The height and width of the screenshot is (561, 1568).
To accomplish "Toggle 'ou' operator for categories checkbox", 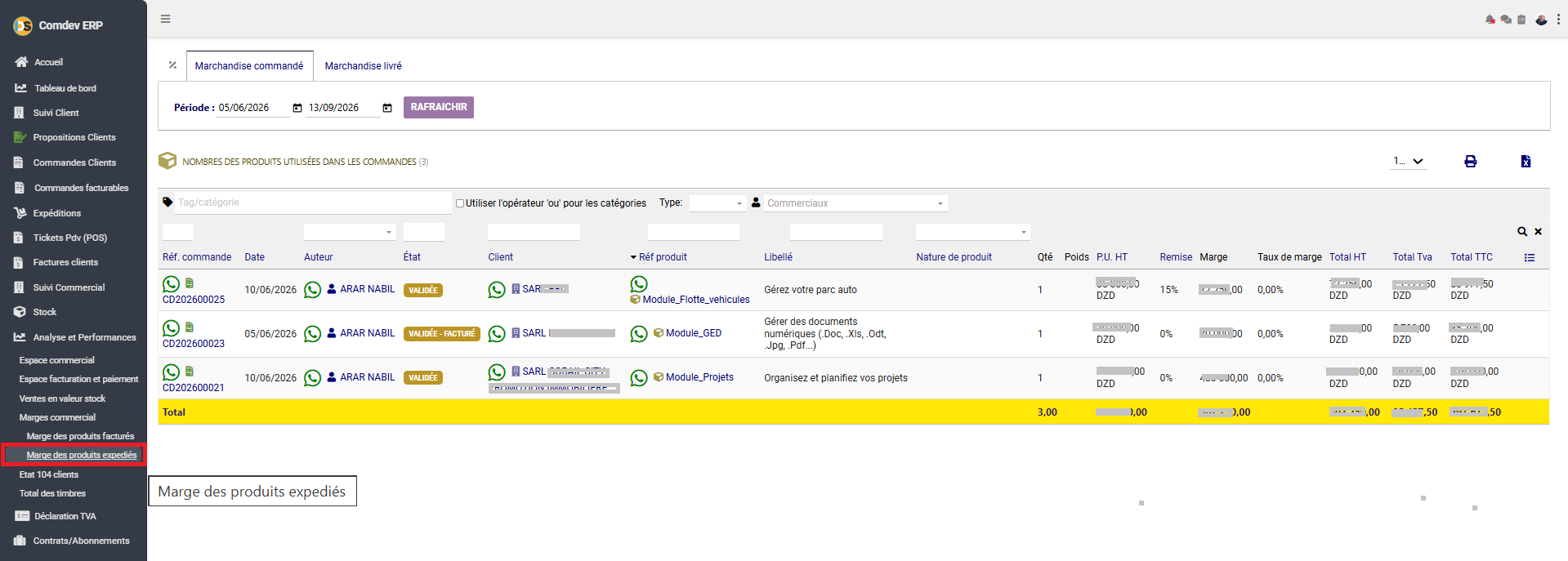I will tap(460, 203).
